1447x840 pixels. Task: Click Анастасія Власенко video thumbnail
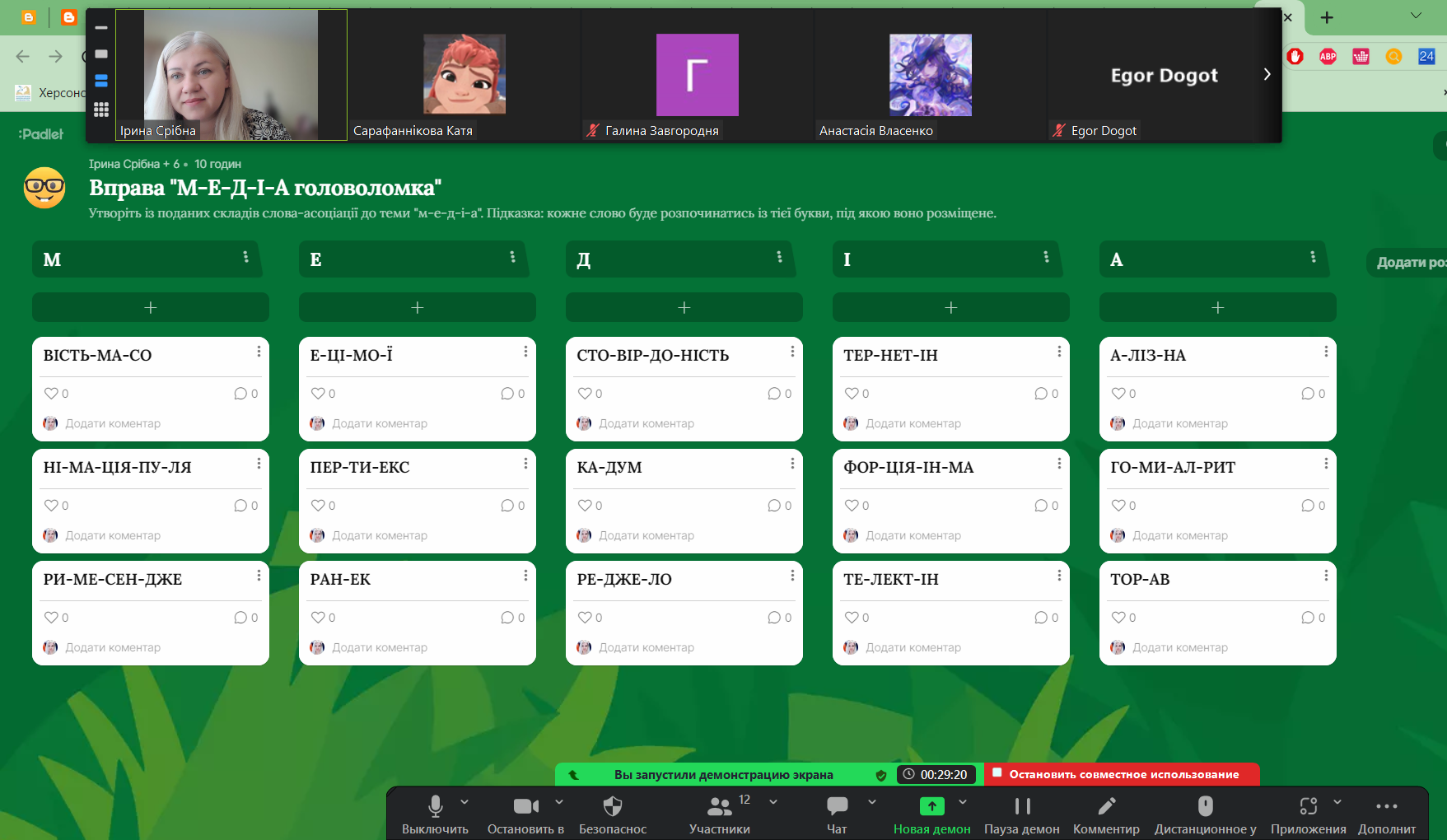coord(931,75)
